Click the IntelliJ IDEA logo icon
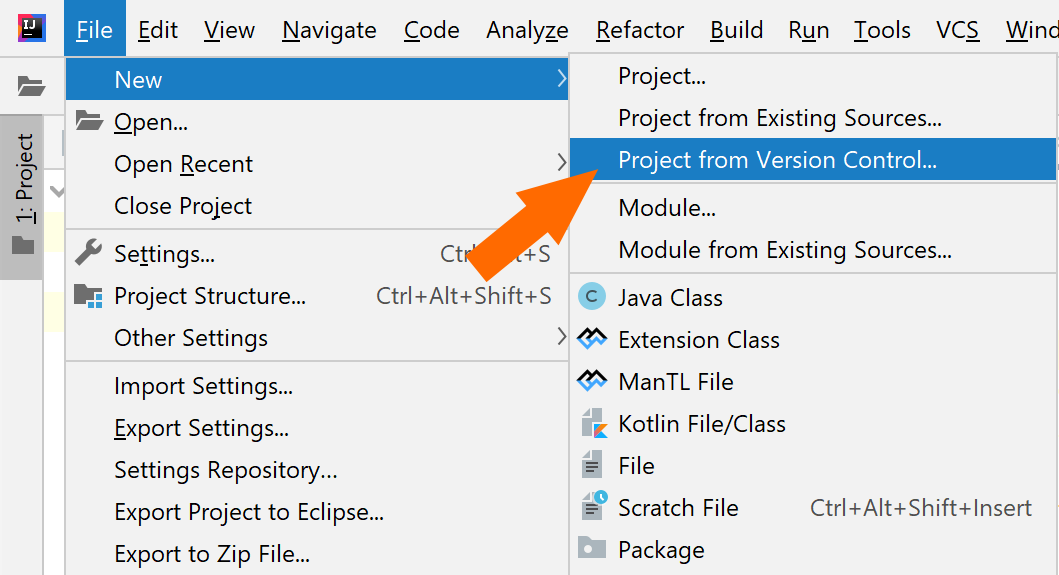Screen dimensions: 1059x575 [x=31, y=28]
